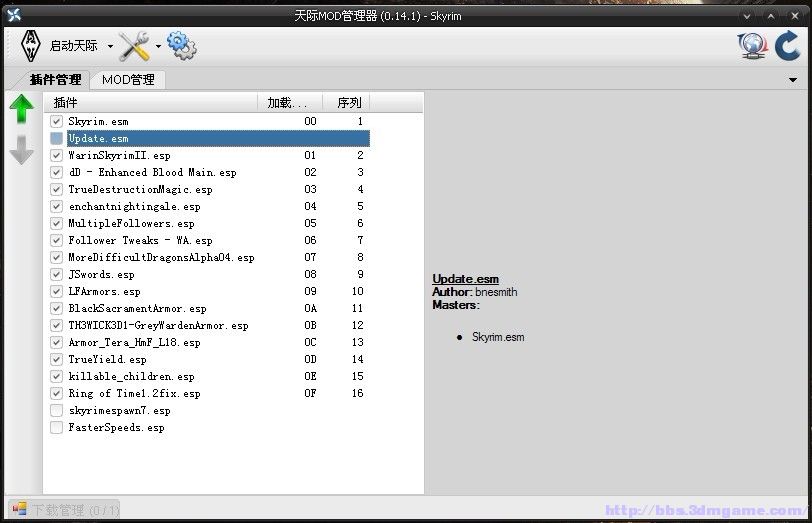Click the Author bnesmith text
The height and width of the screenshot is (523, 812).
click(x=474, y=292)
